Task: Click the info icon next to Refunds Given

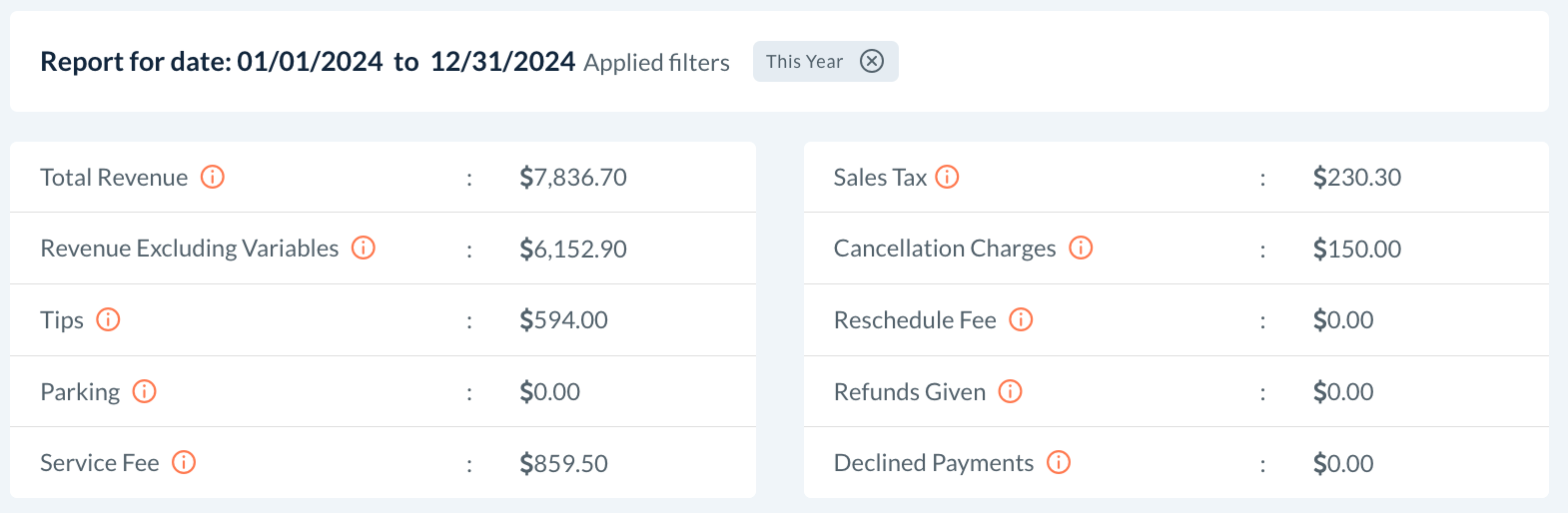Action: [x=1011, y=391]
